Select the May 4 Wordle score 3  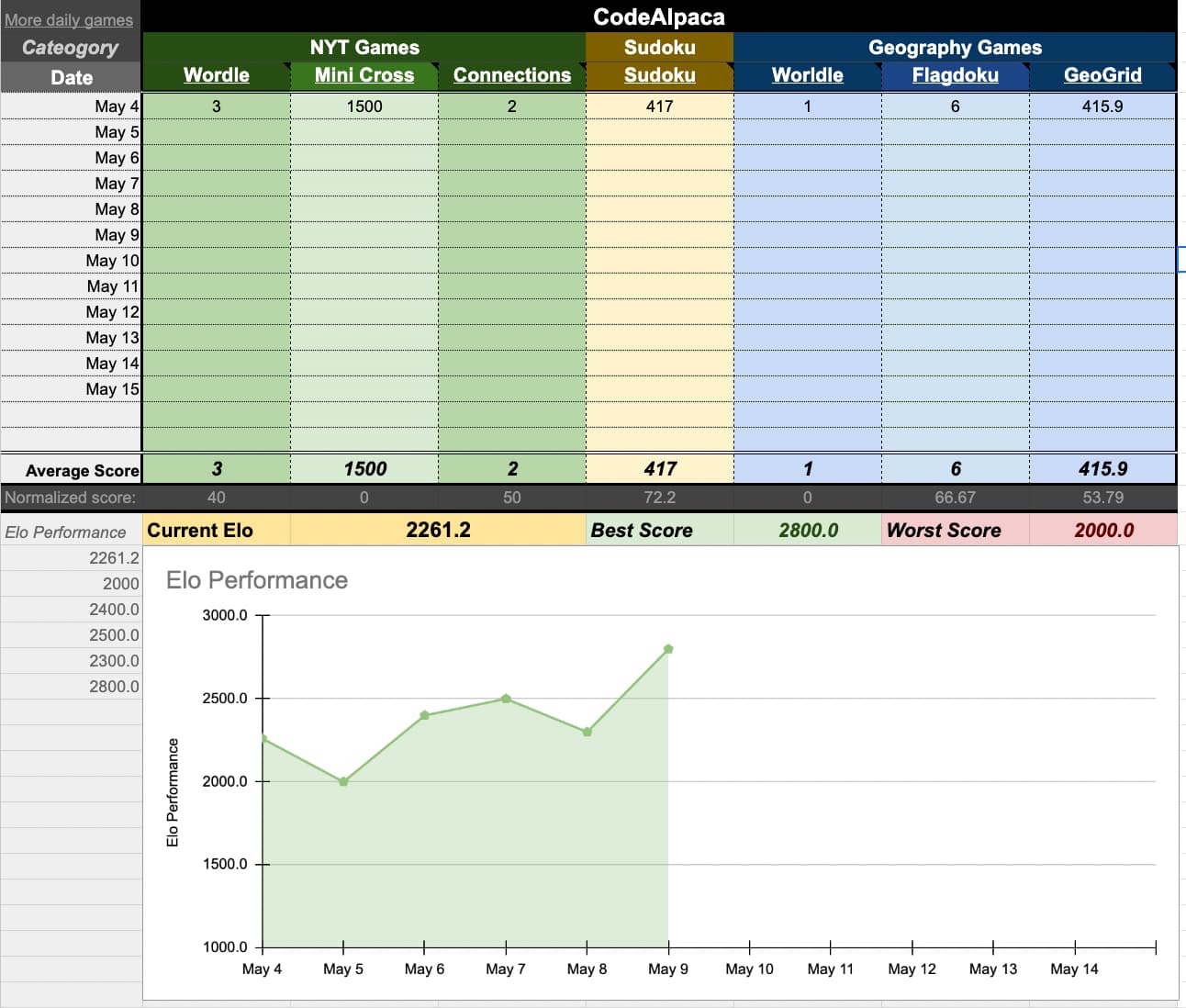[217, 106]
